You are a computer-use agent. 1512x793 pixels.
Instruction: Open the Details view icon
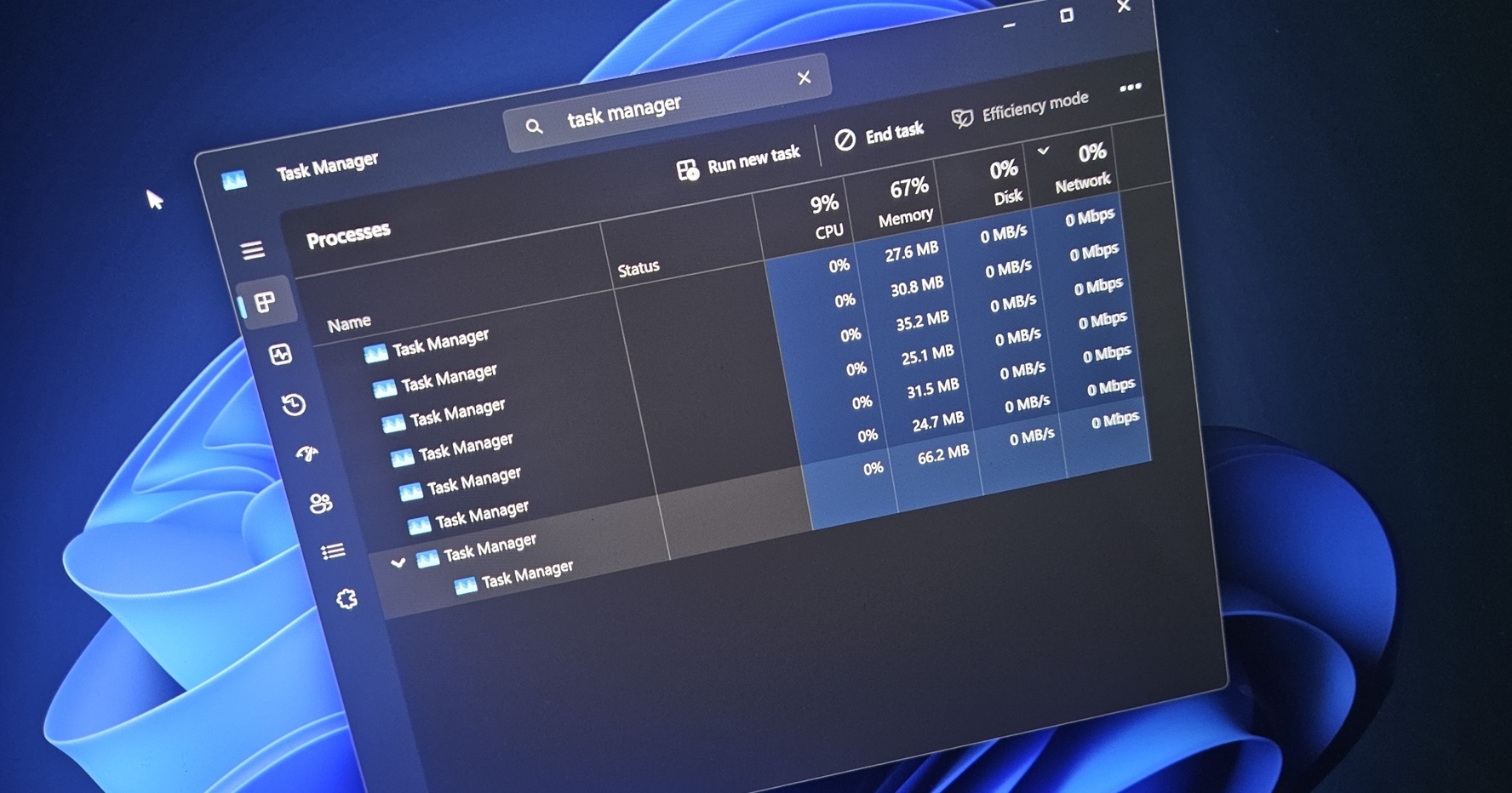pyautogui.click(x=333, y=551)
